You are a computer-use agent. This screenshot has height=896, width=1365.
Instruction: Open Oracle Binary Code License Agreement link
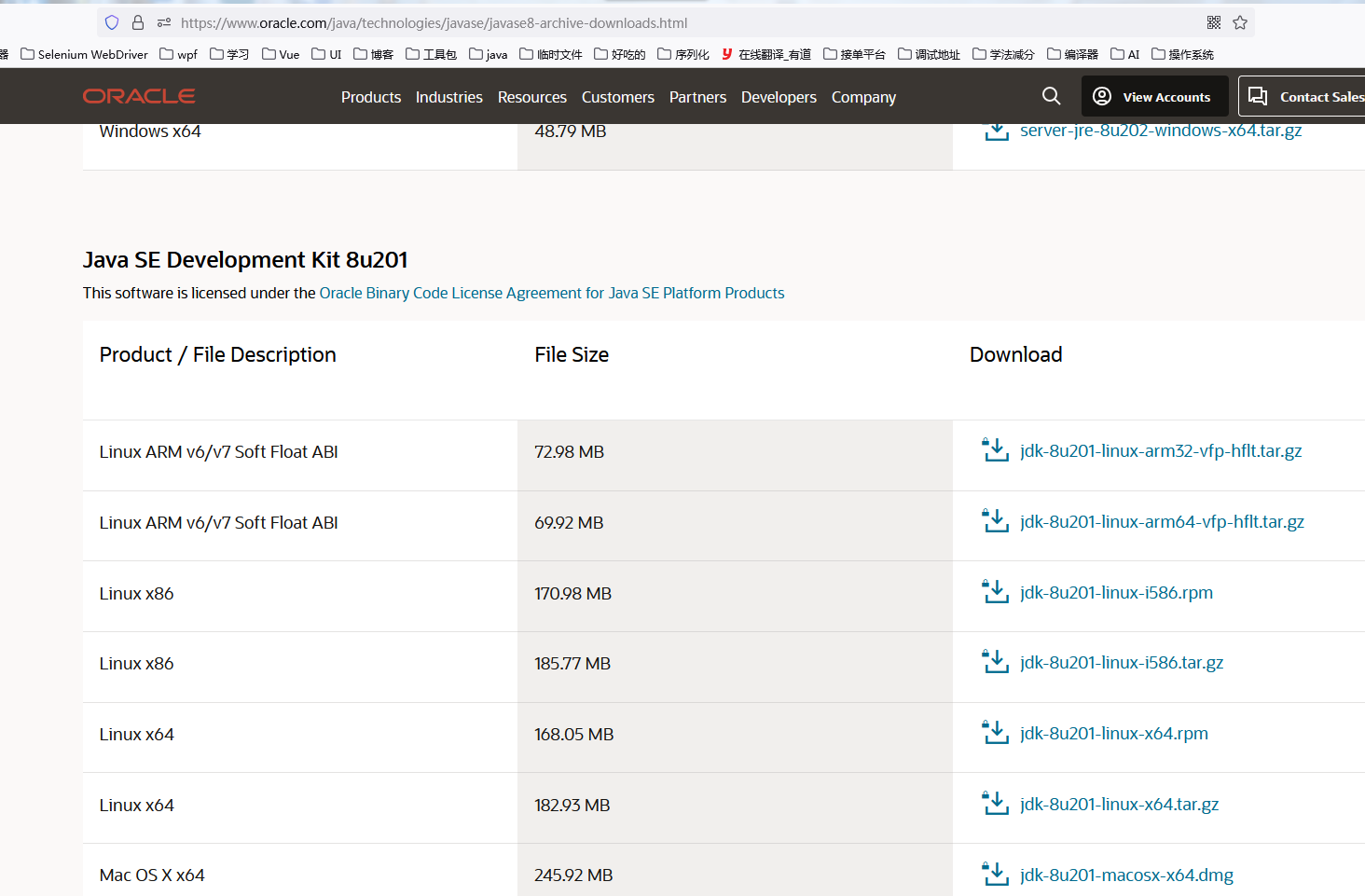click(x=552, y=293)
